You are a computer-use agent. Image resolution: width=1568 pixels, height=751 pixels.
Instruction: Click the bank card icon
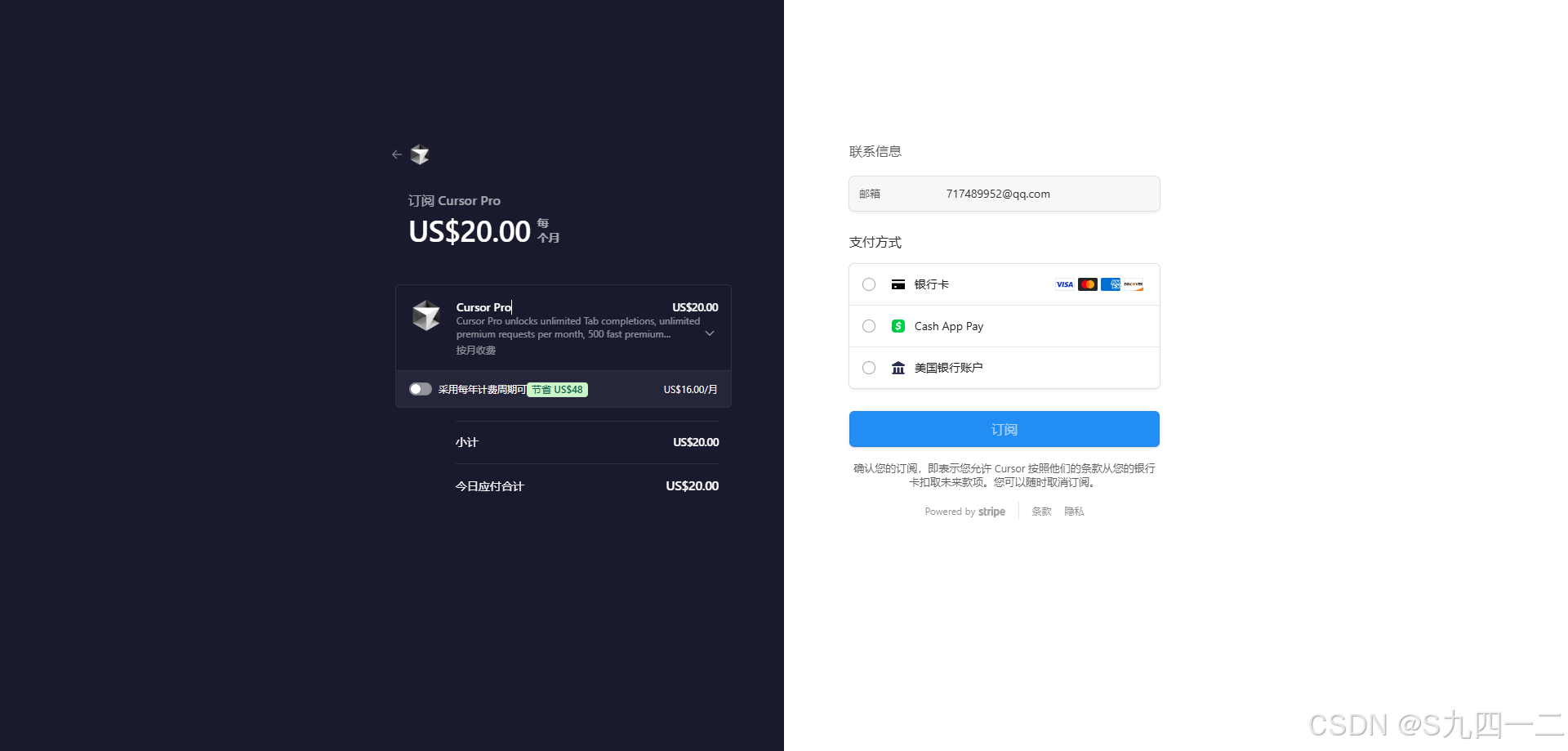pos(898,284)
